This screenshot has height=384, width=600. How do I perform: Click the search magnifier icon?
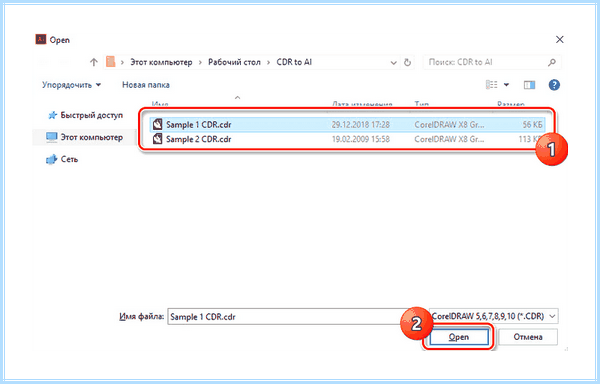[x=551, y=62]
